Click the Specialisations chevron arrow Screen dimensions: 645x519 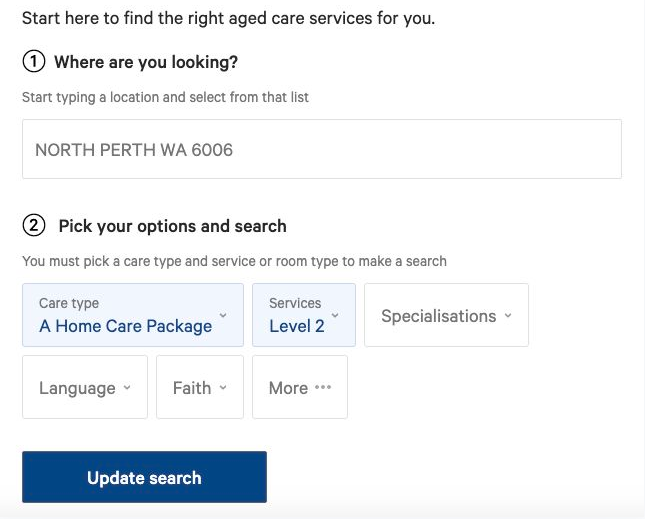pos(508,315)
